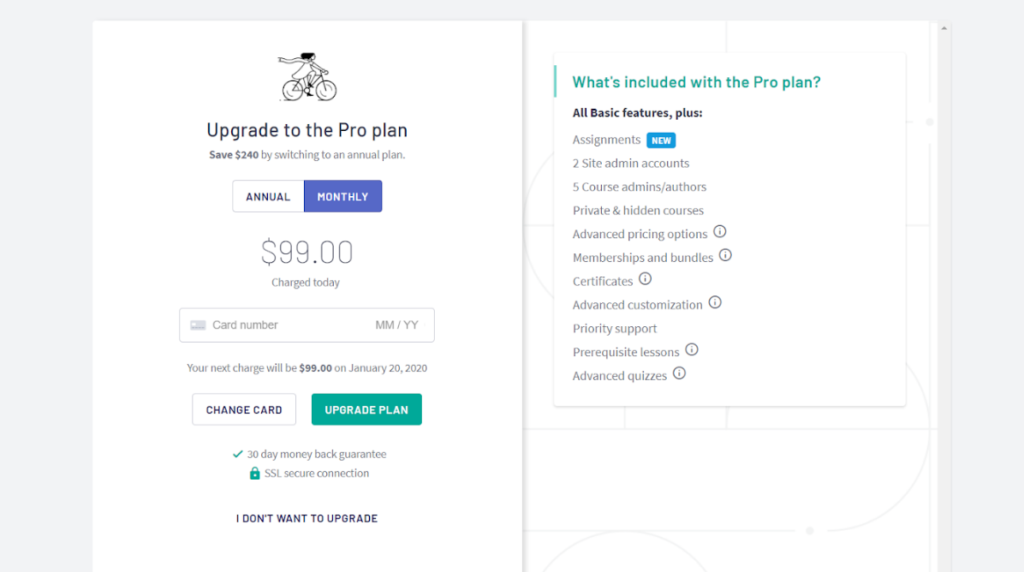
Task: Click "I don't want to upgrade" link
Action: tap(307, 518)
